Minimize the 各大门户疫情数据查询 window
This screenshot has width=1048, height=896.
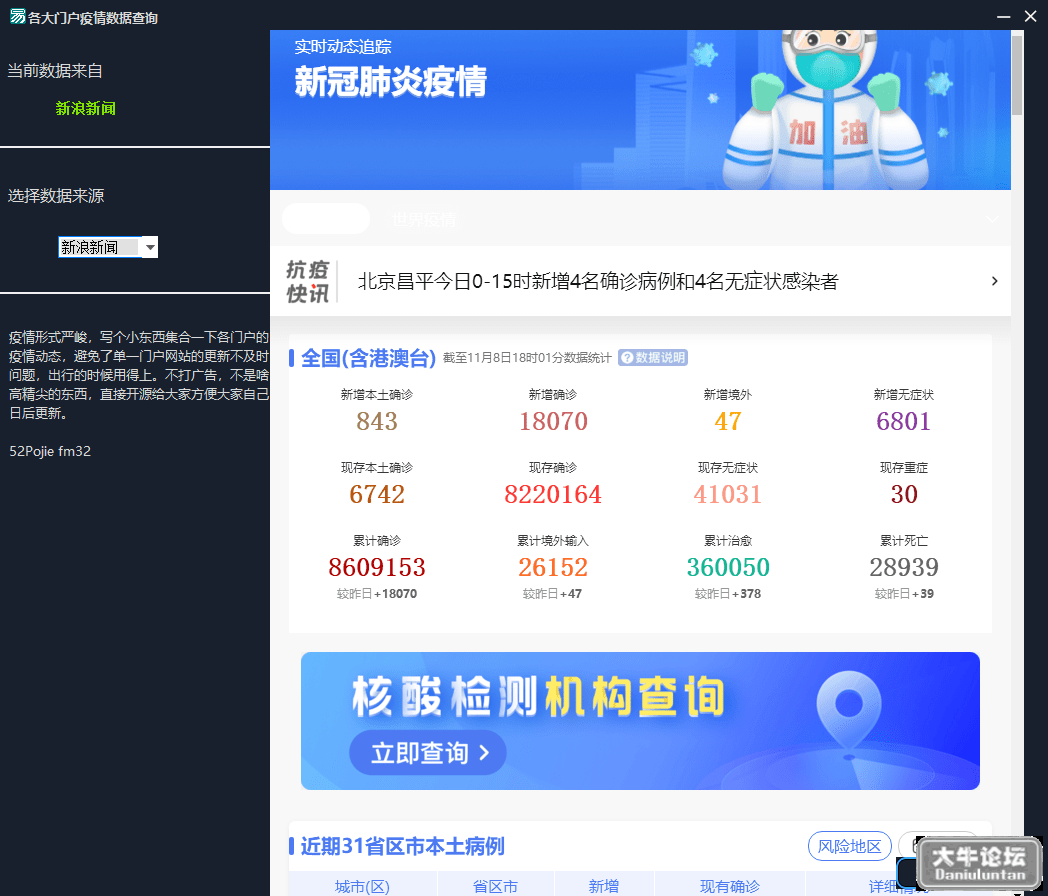click(1003, 17)
